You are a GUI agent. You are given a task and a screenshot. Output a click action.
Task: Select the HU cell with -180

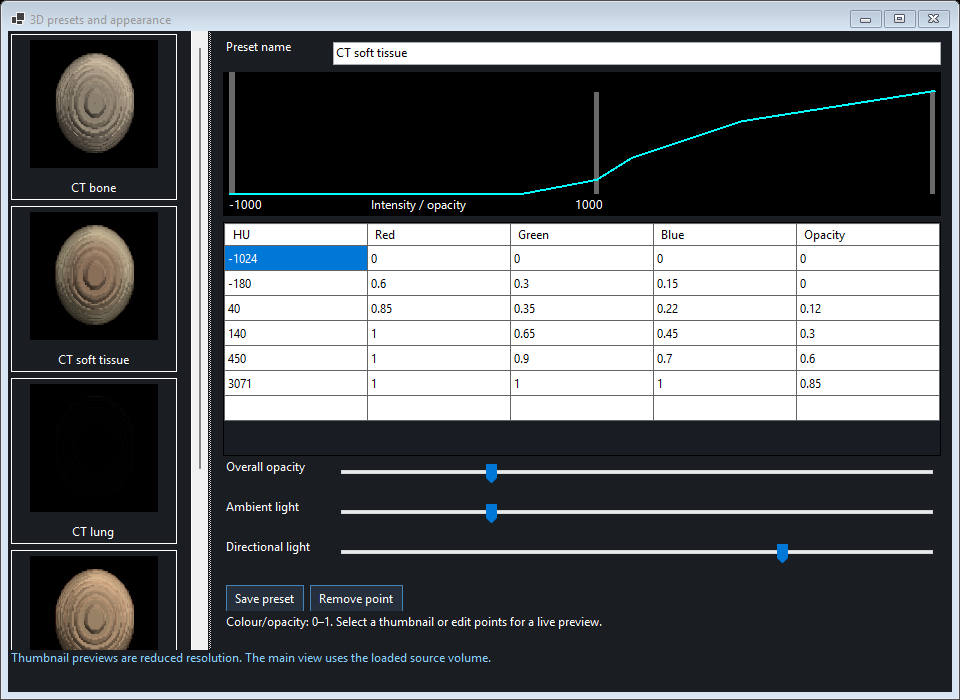click(296, 284)
